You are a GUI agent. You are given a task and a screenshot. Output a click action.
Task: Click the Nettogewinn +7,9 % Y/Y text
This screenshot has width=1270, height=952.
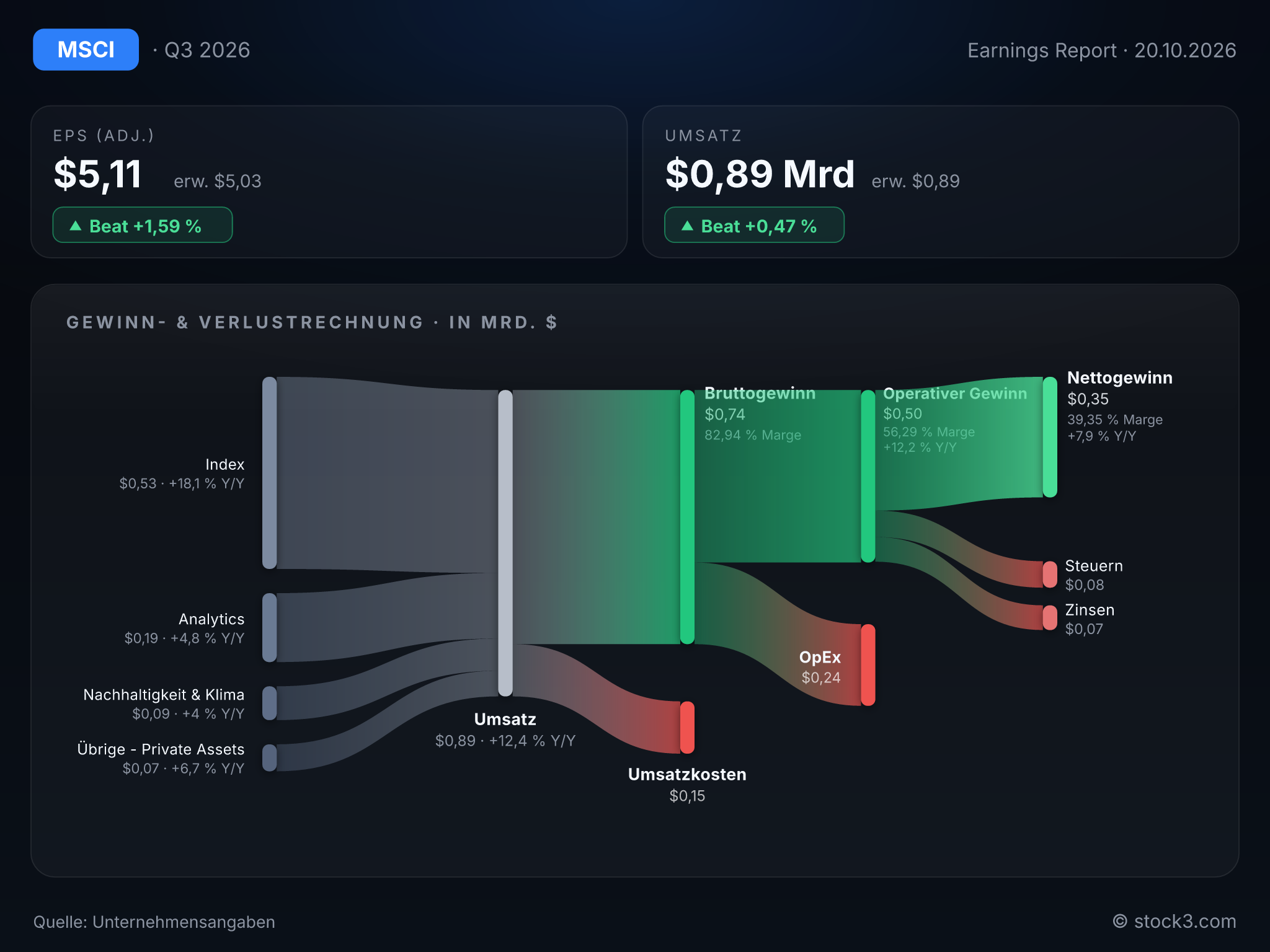[1102, 436]
